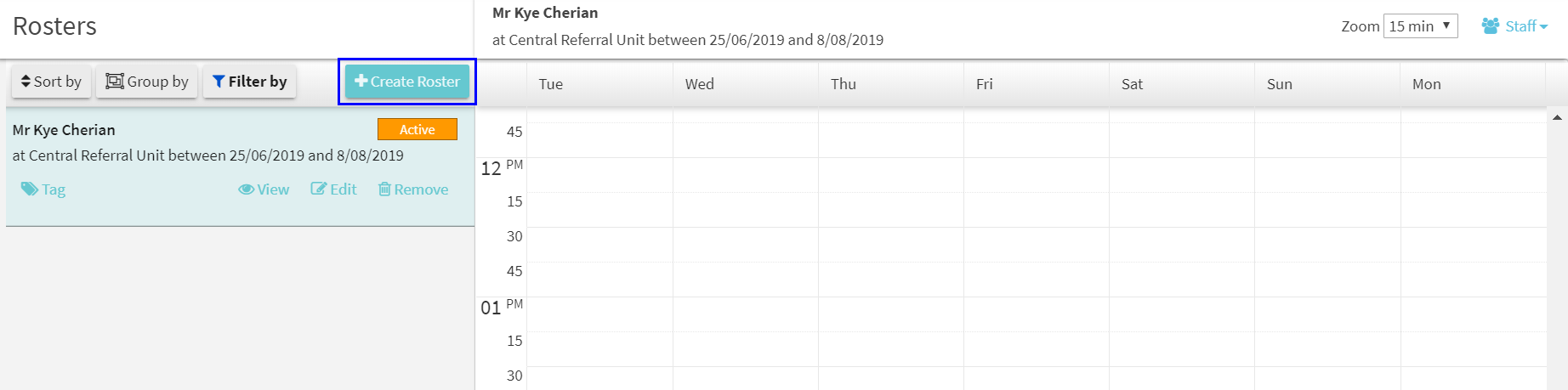The image size is (1568, 390).
Task: Click the plus icon on Create Roster
Action: click(x=361, y=81)
